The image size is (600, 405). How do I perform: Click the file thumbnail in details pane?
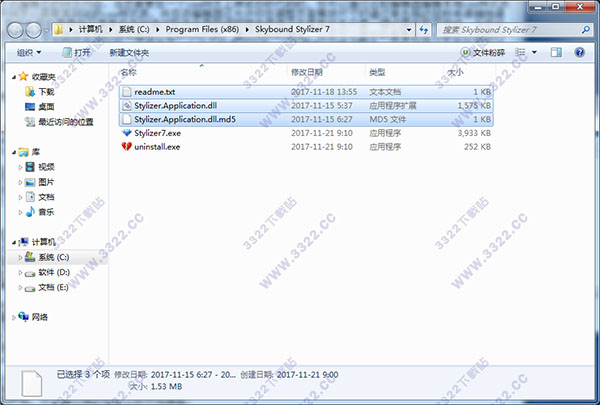click(32, 384)
